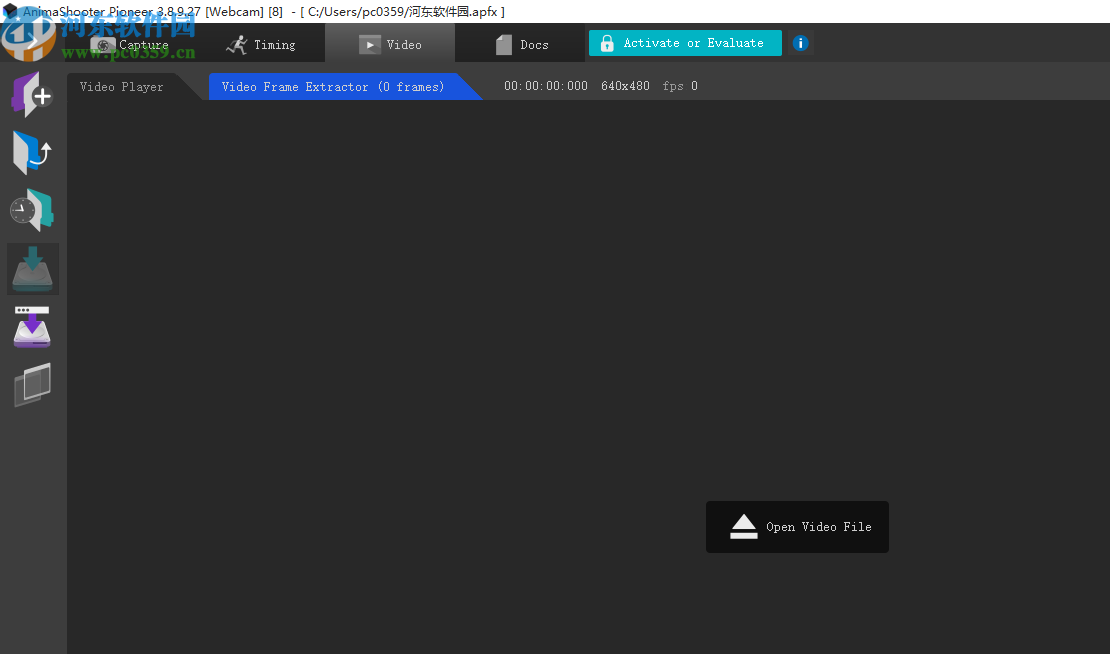Open recent projects clock folder icon

[33, 210]
